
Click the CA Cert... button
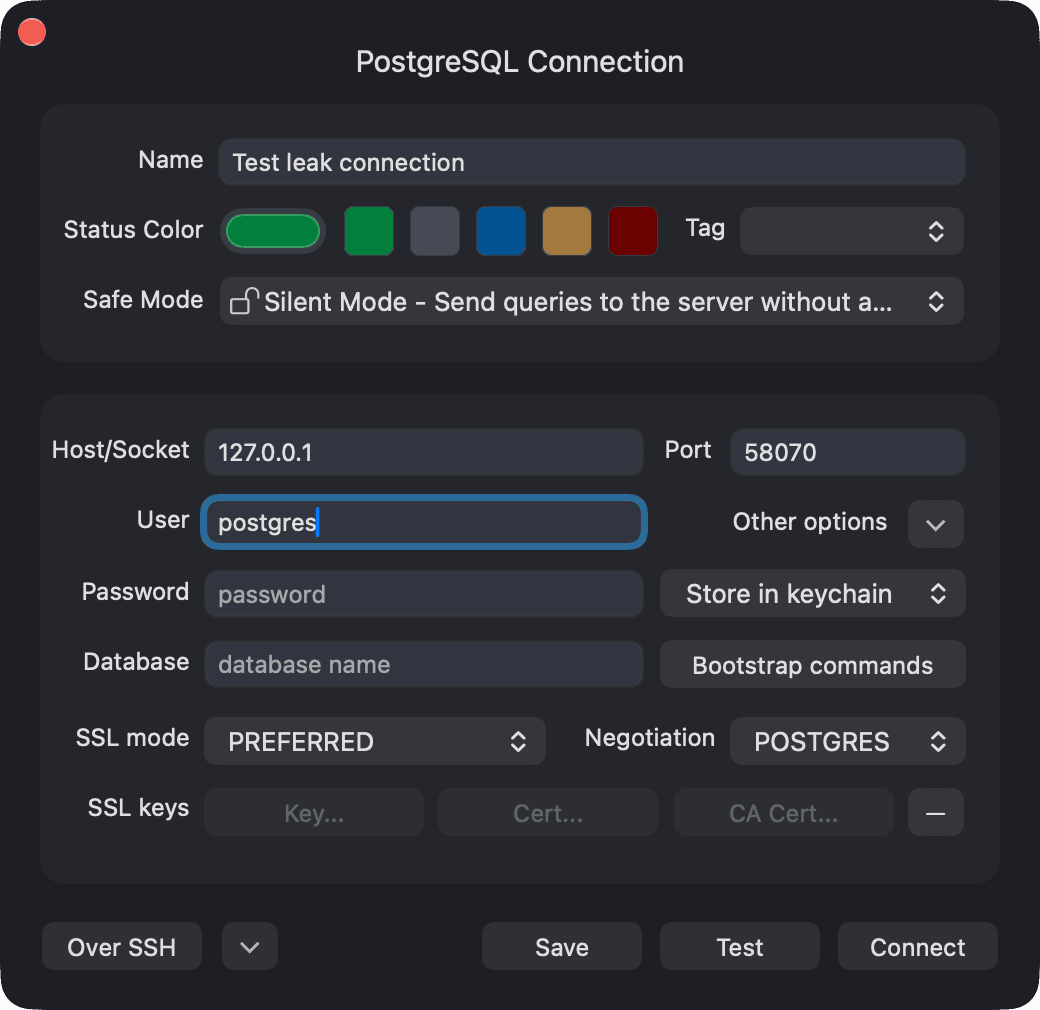coord(783,812)
